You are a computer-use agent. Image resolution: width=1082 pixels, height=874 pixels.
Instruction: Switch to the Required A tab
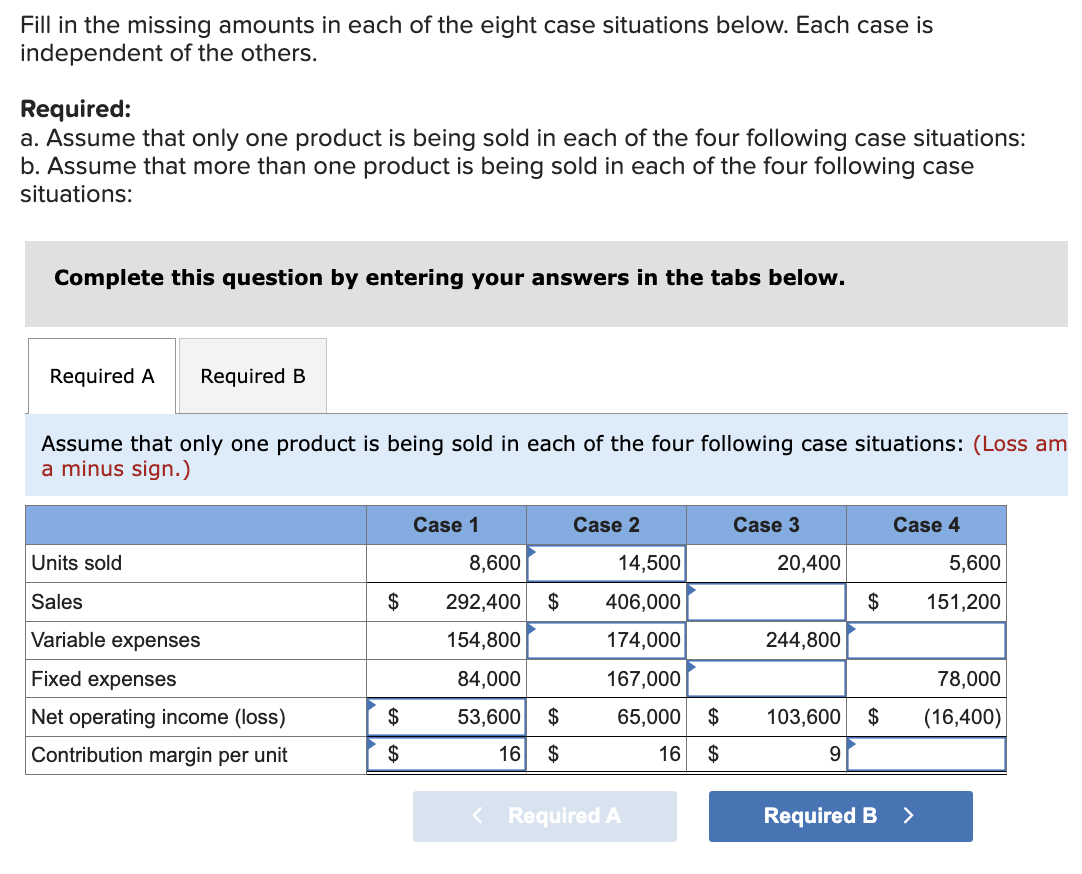[100, 375]
